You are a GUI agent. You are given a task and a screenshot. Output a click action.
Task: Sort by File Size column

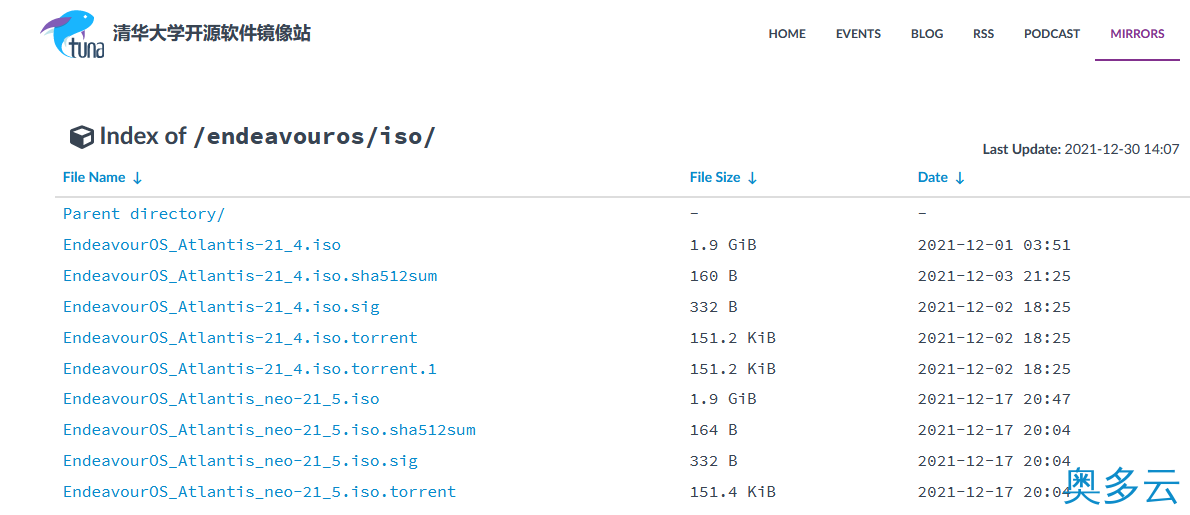coord(723,177)
